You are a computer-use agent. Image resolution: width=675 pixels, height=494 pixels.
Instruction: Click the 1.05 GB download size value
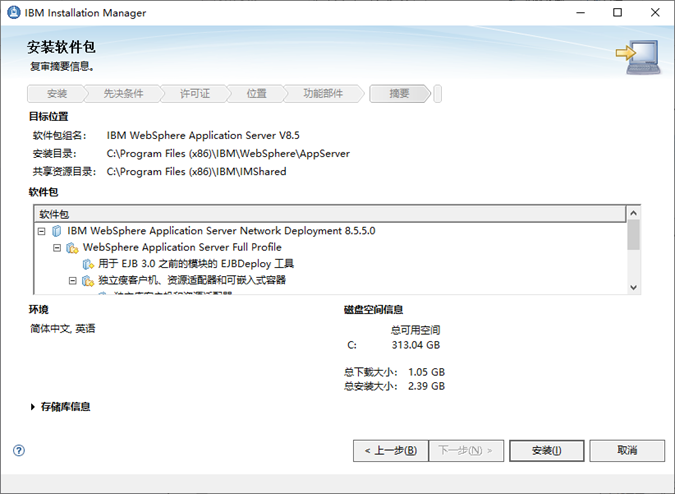point(426,372)
